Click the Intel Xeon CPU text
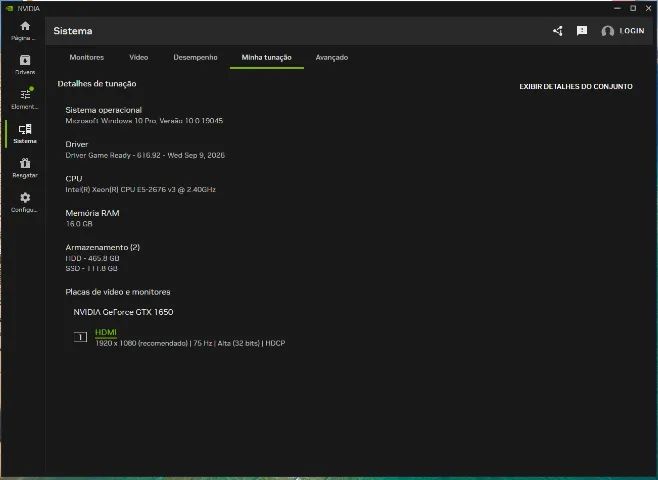 click(141, 190)
